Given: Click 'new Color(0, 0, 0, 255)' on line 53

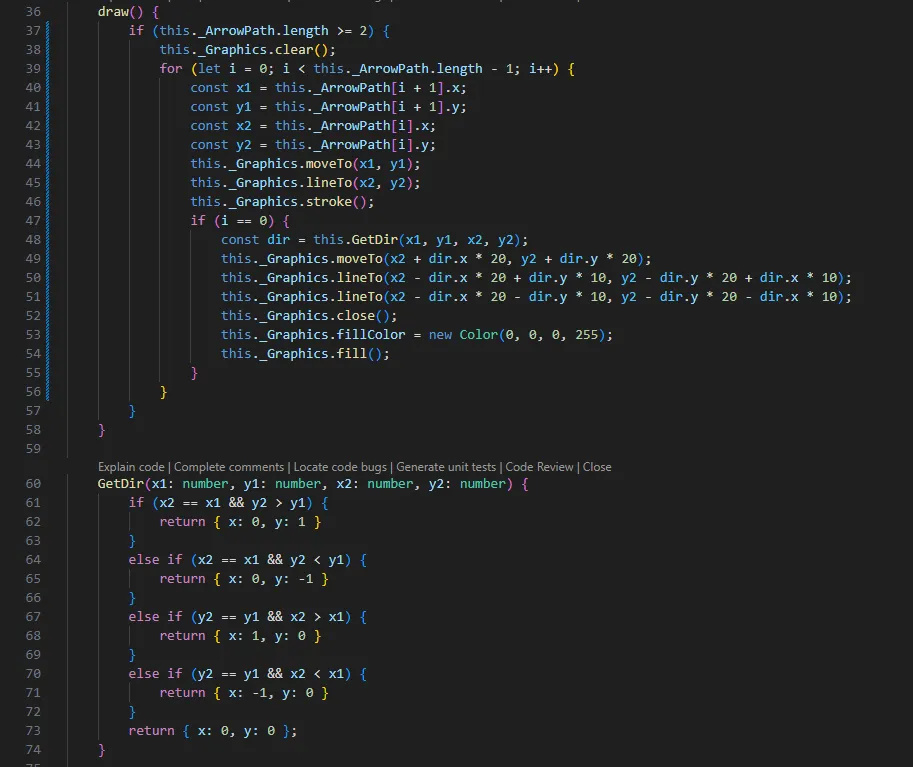Looking at the screenshot, I should coord(517,335).
